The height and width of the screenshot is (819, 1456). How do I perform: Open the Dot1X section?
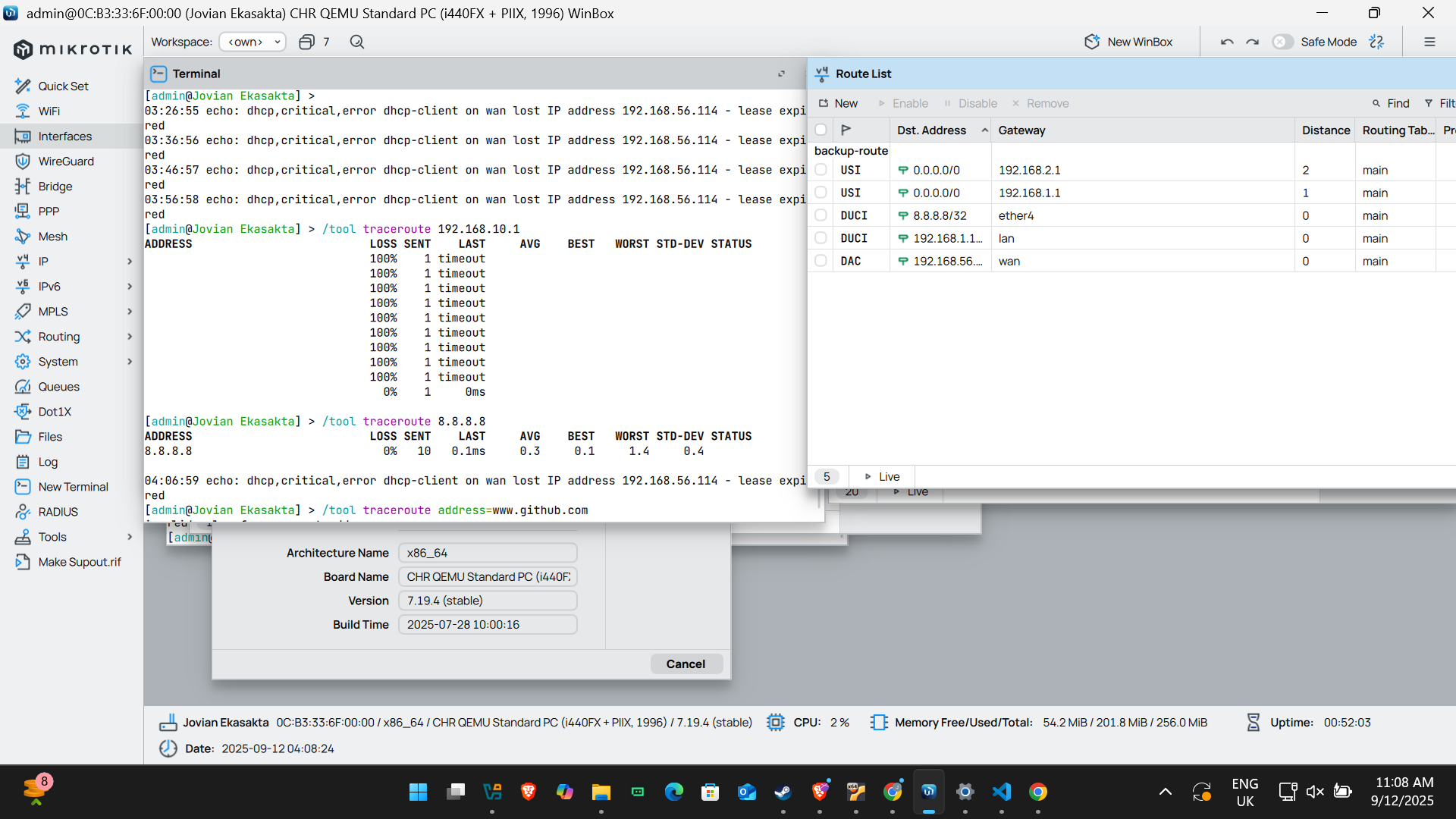[x=55, y=412]
